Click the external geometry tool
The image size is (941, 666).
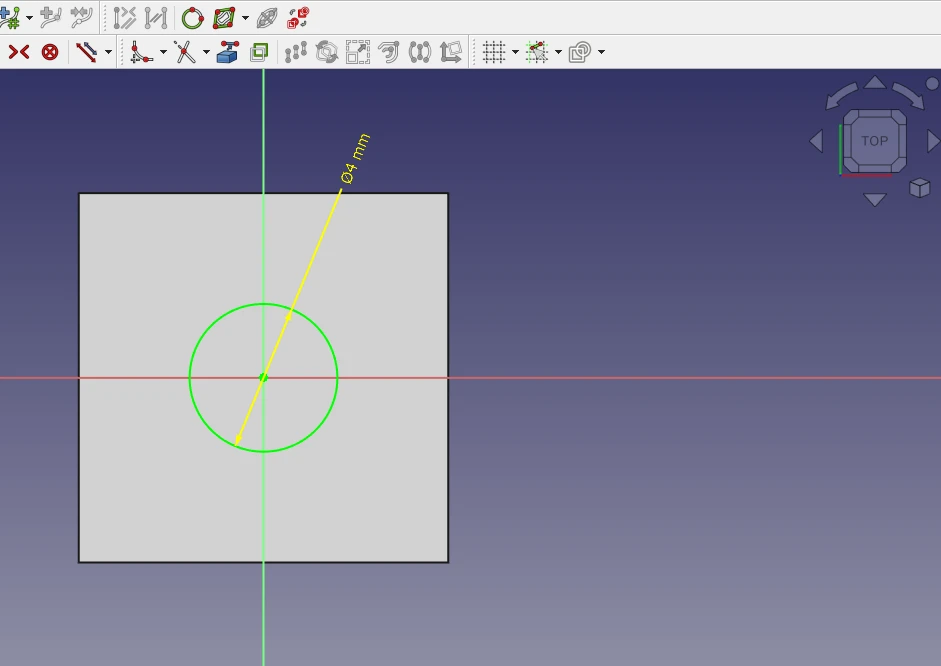pyautogui.click(x=228, y=52)
